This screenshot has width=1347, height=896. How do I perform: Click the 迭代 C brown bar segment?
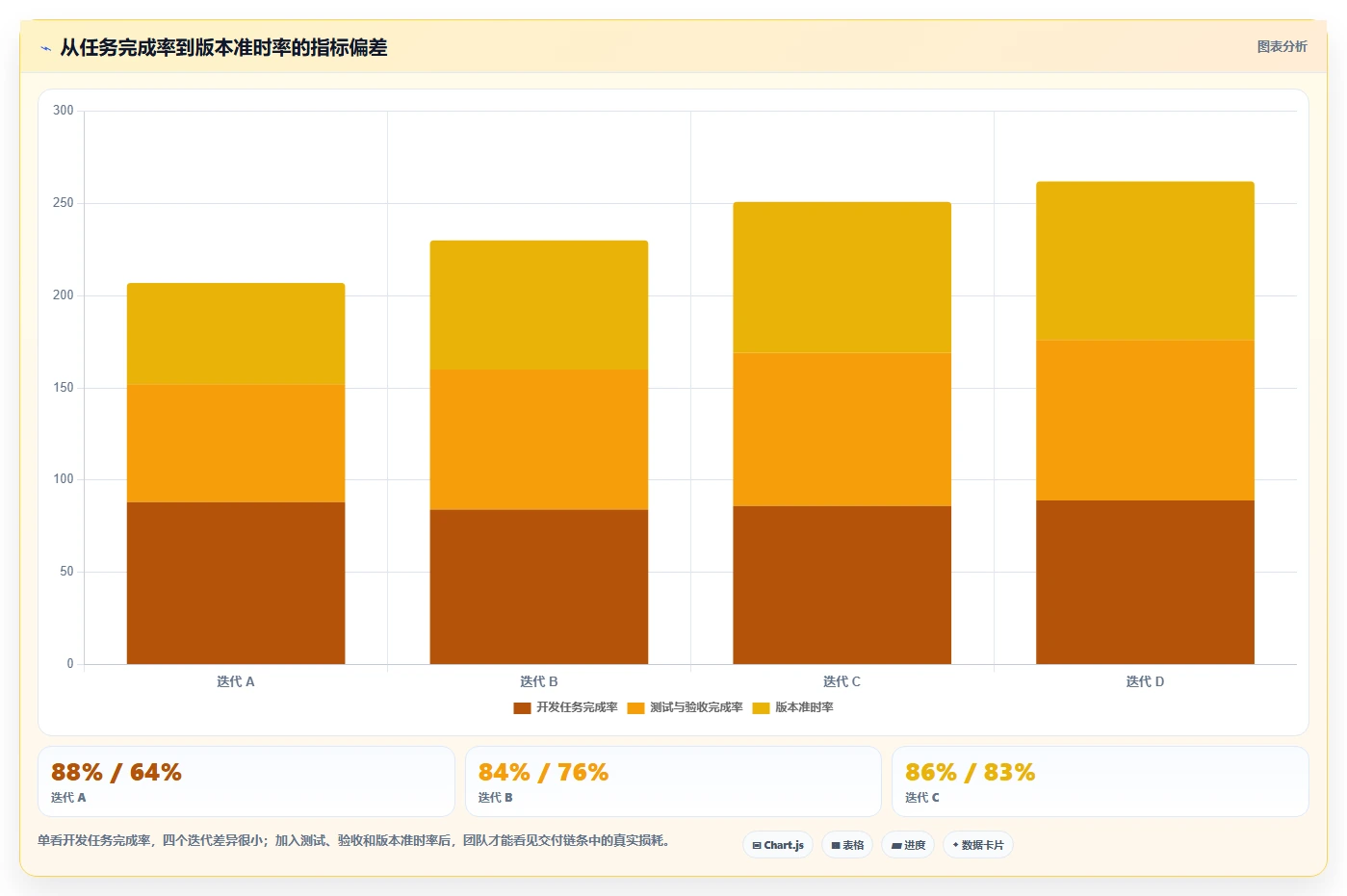[x=842, y=585]
